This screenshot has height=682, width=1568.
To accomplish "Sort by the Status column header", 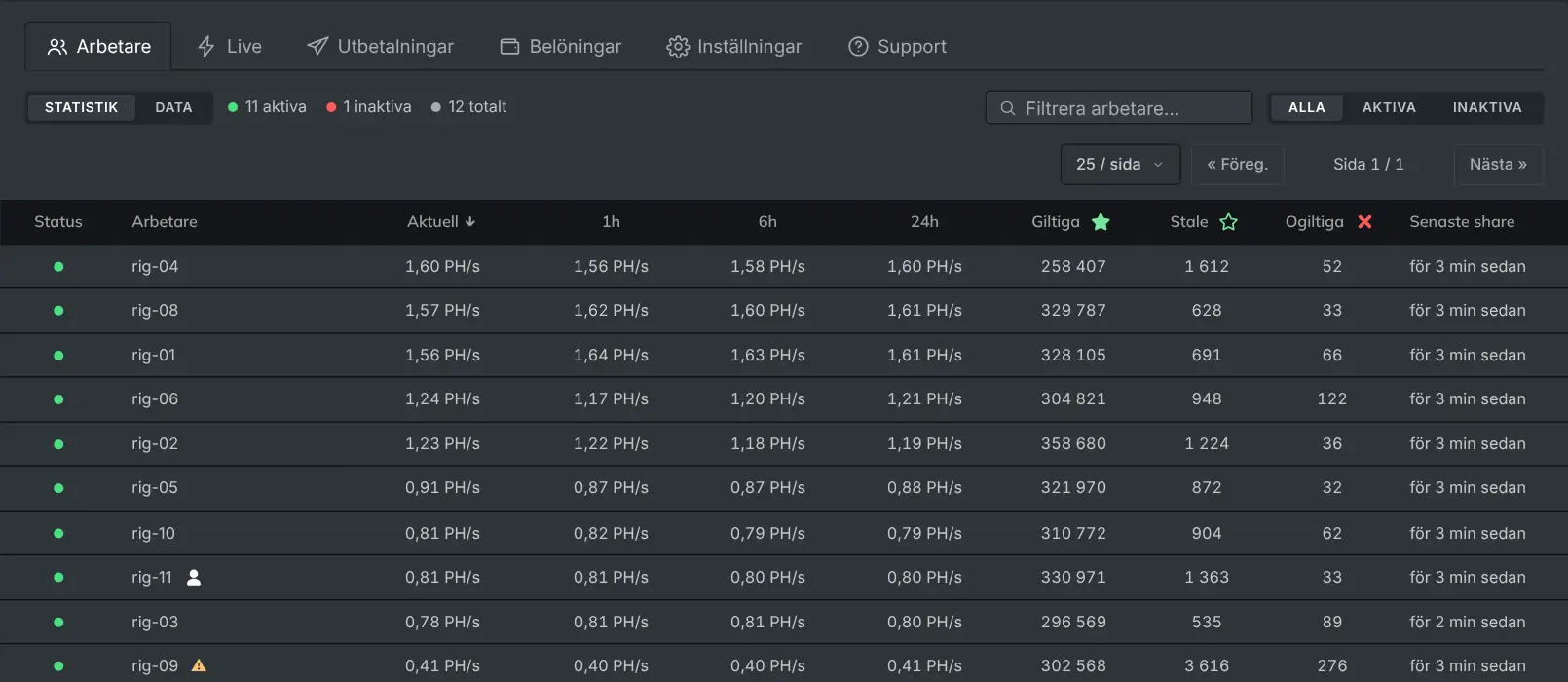I will [58, 222].
